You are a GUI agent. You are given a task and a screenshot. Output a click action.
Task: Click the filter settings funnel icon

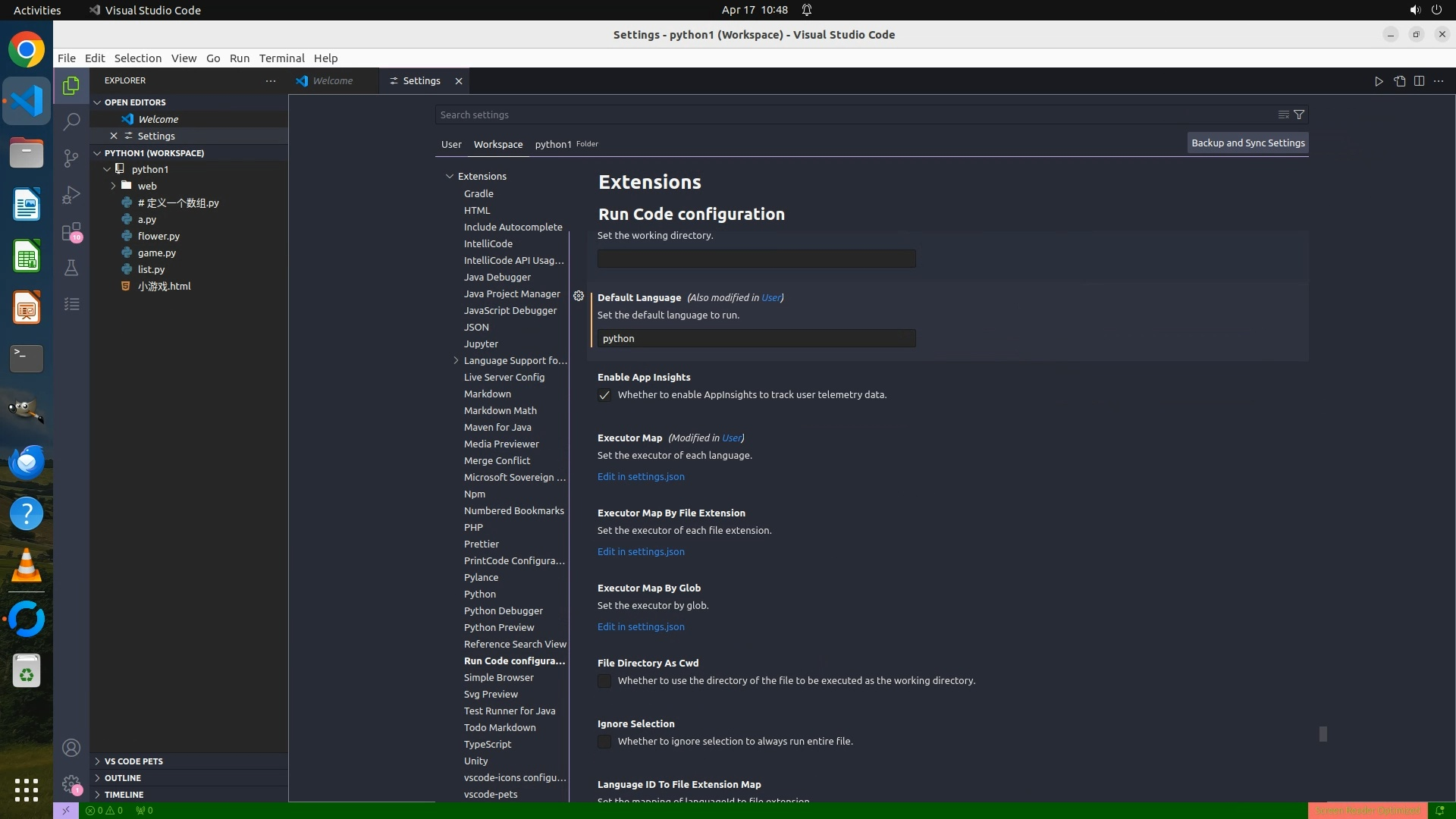pos(1299,115)
